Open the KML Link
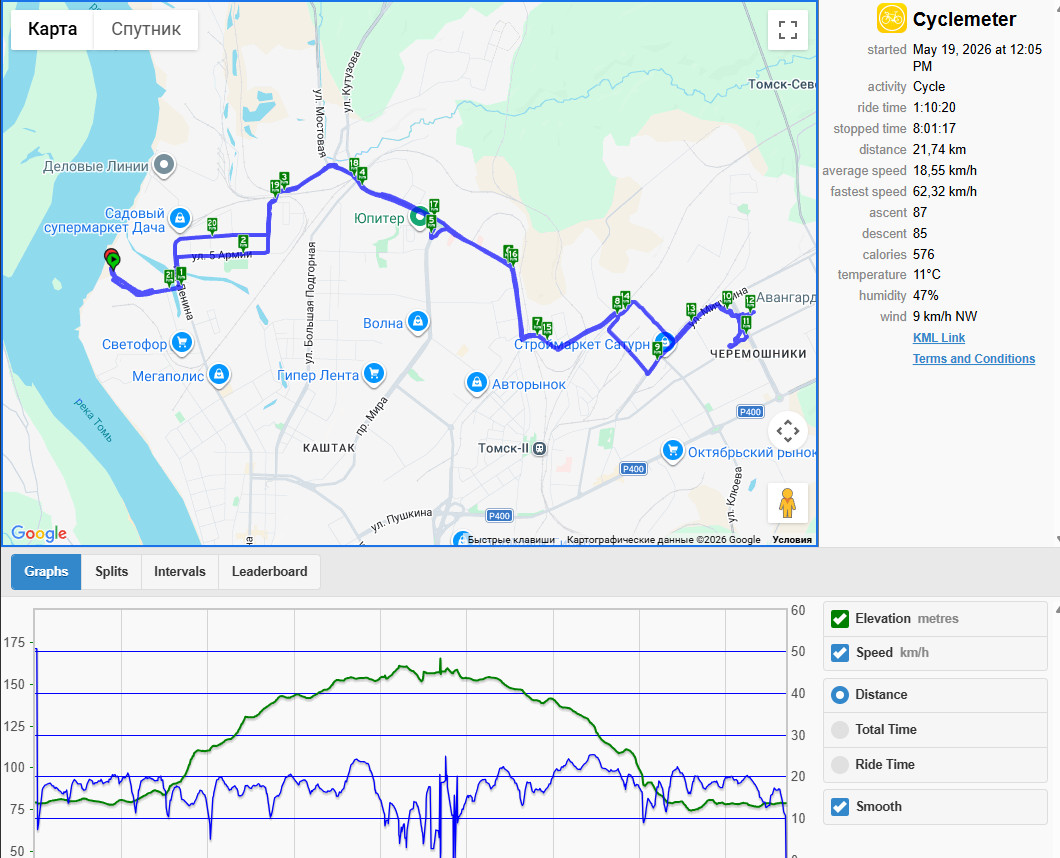 tap(939, 337)
